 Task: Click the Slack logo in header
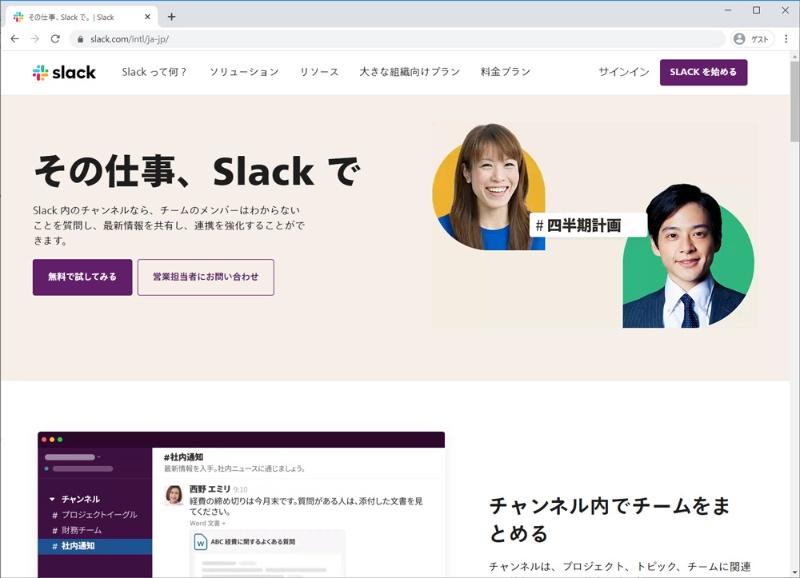[64, 72]
